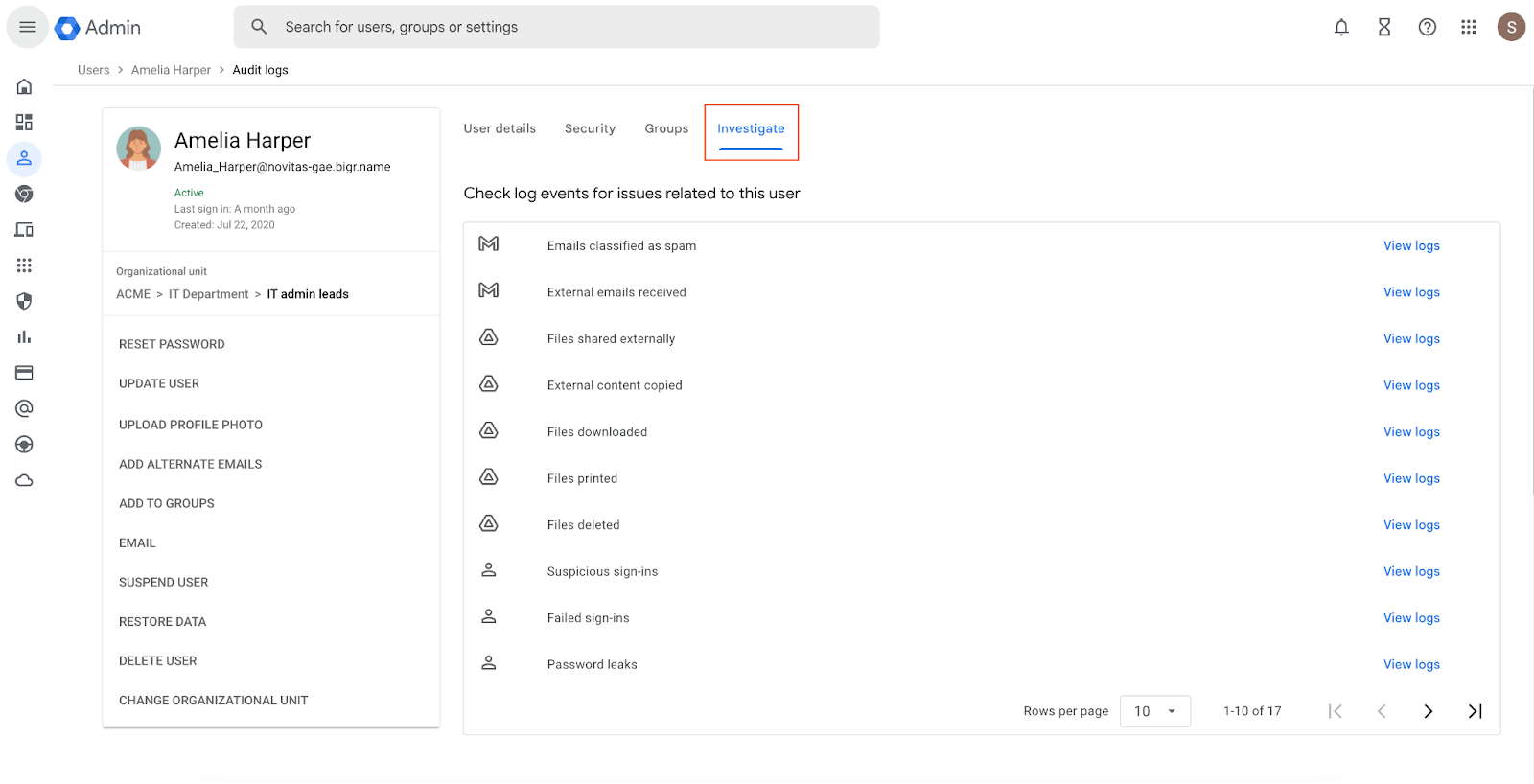Image resolution: width=1534 pixels, height=784 pixels.
Task: Open the steering wheel icon in sidebar
Action: (24, 445)
